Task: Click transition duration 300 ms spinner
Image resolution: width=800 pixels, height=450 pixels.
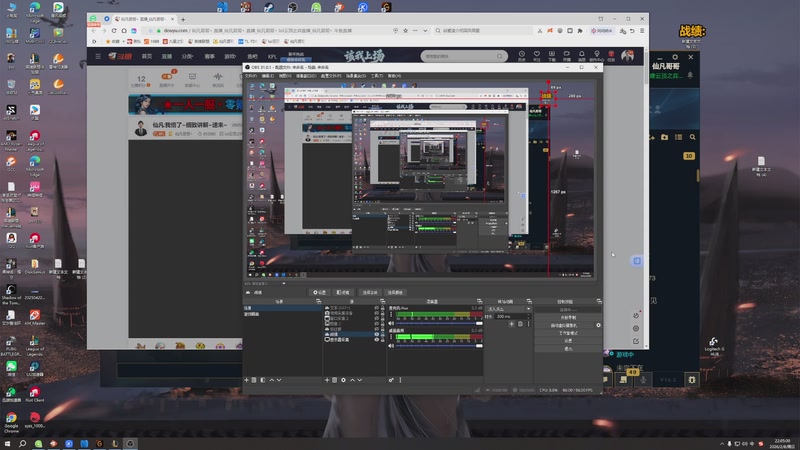Action: point(513,316)
